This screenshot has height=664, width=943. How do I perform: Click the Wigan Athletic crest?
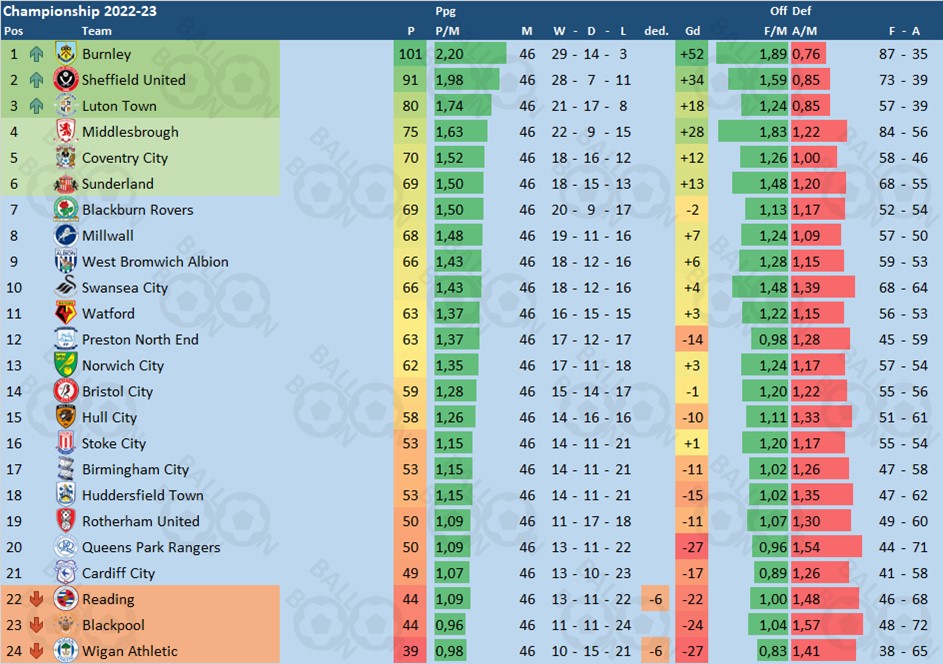66,650
